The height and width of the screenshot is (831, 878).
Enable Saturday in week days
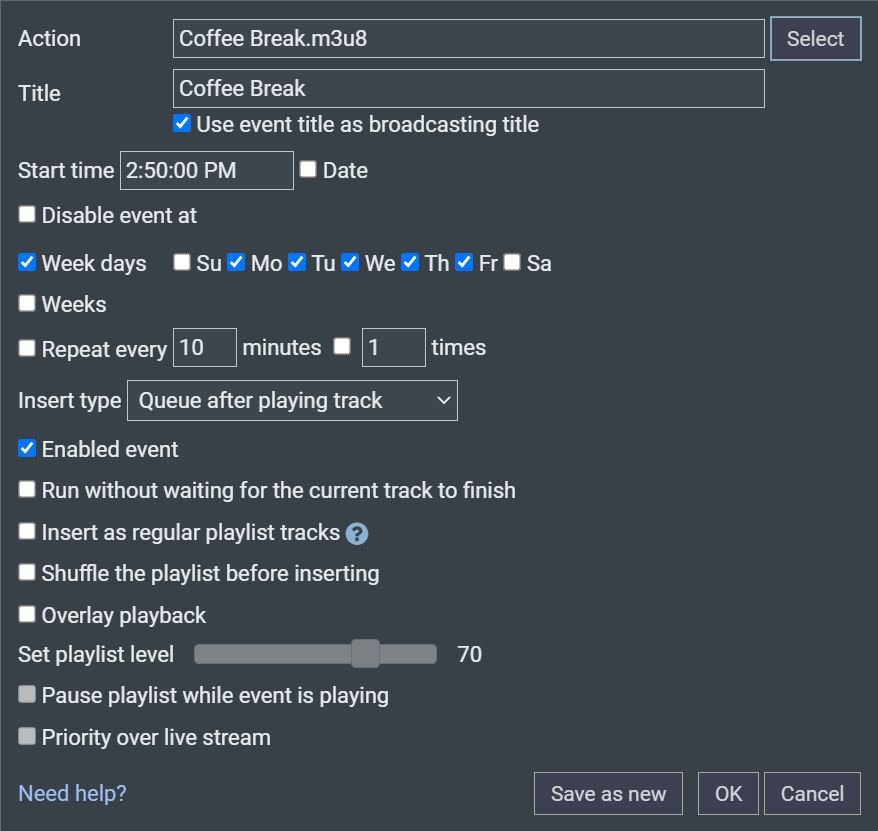tap(512, 262)
